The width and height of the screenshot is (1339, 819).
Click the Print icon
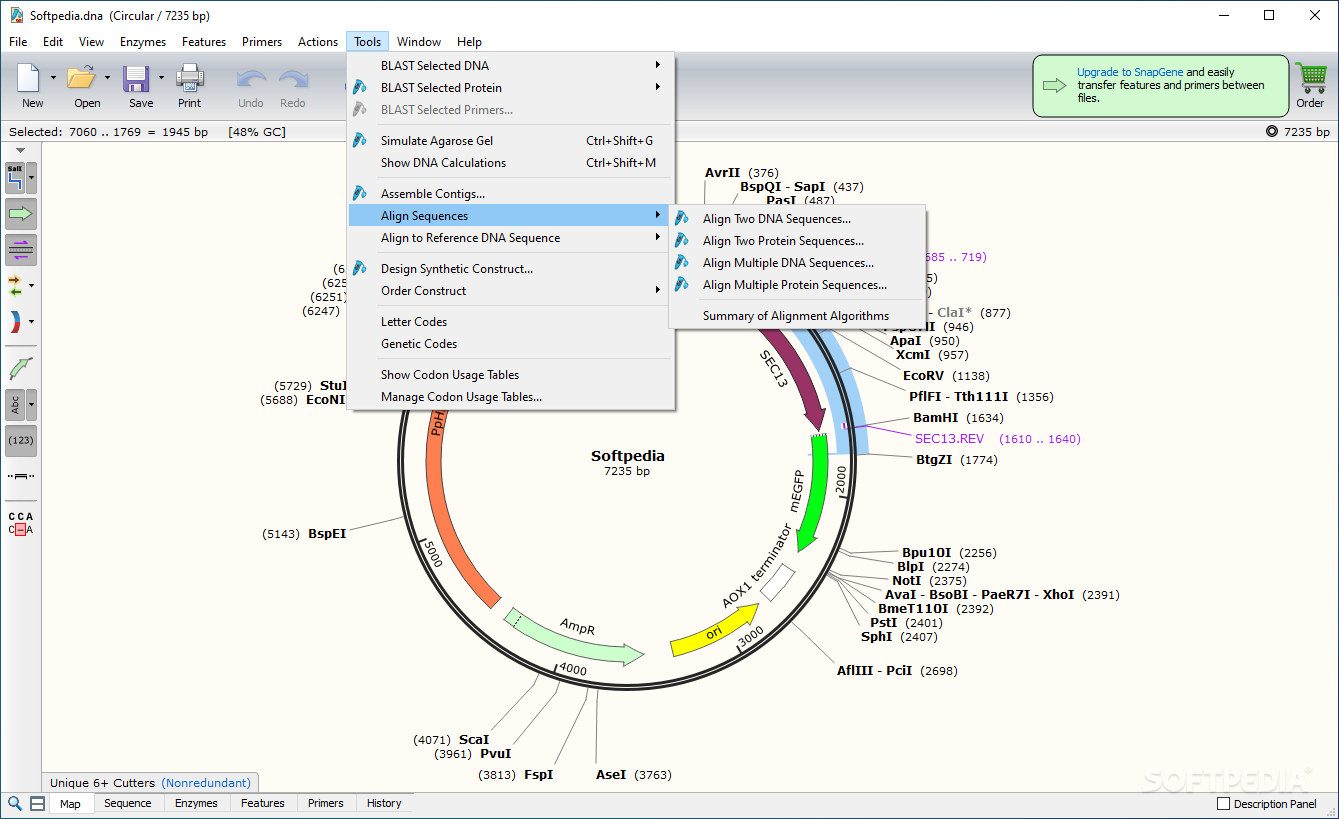pos(189,78)
